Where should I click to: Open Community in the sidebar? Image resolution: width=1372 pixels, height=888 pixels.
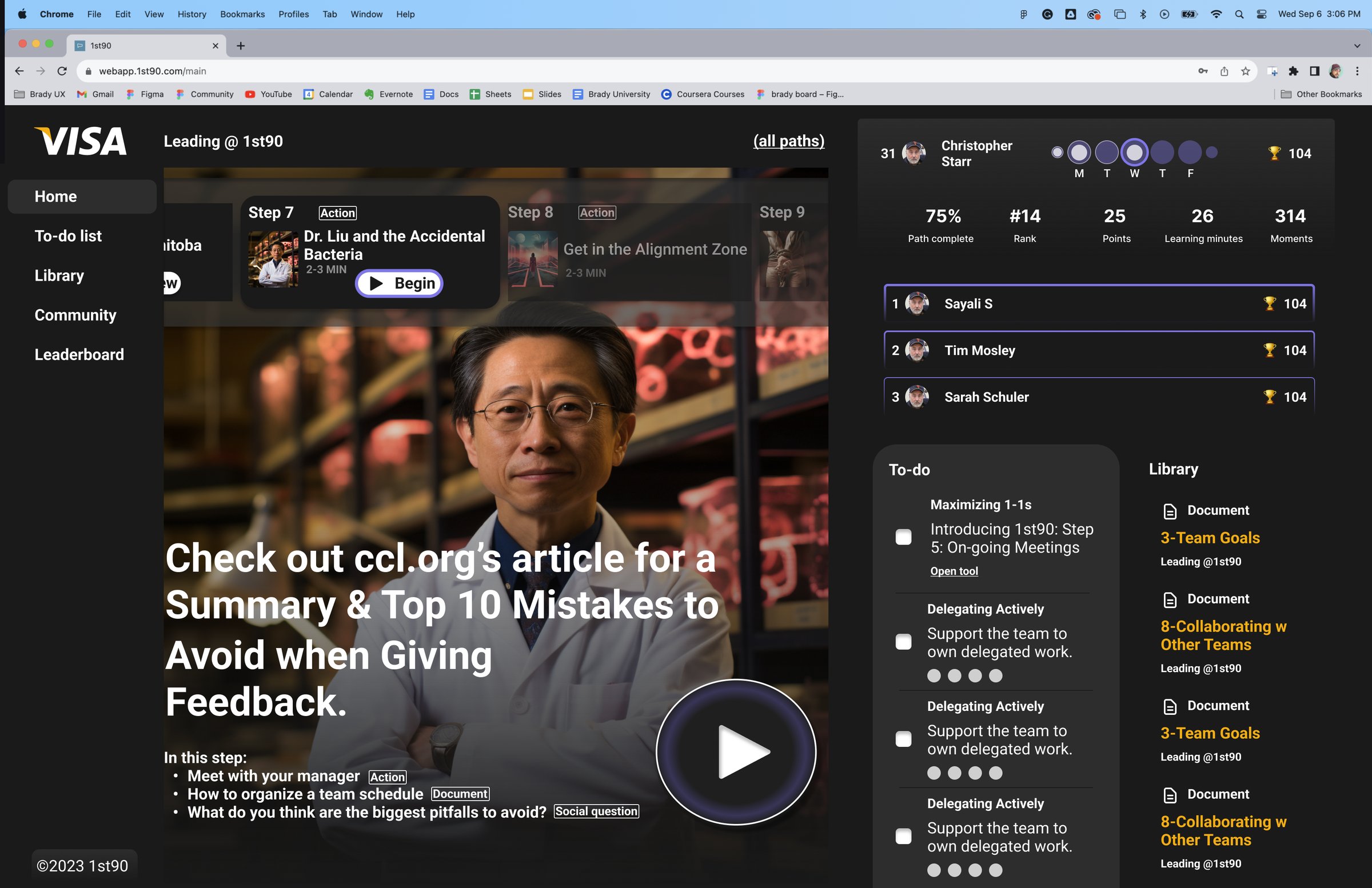[75, 315]
